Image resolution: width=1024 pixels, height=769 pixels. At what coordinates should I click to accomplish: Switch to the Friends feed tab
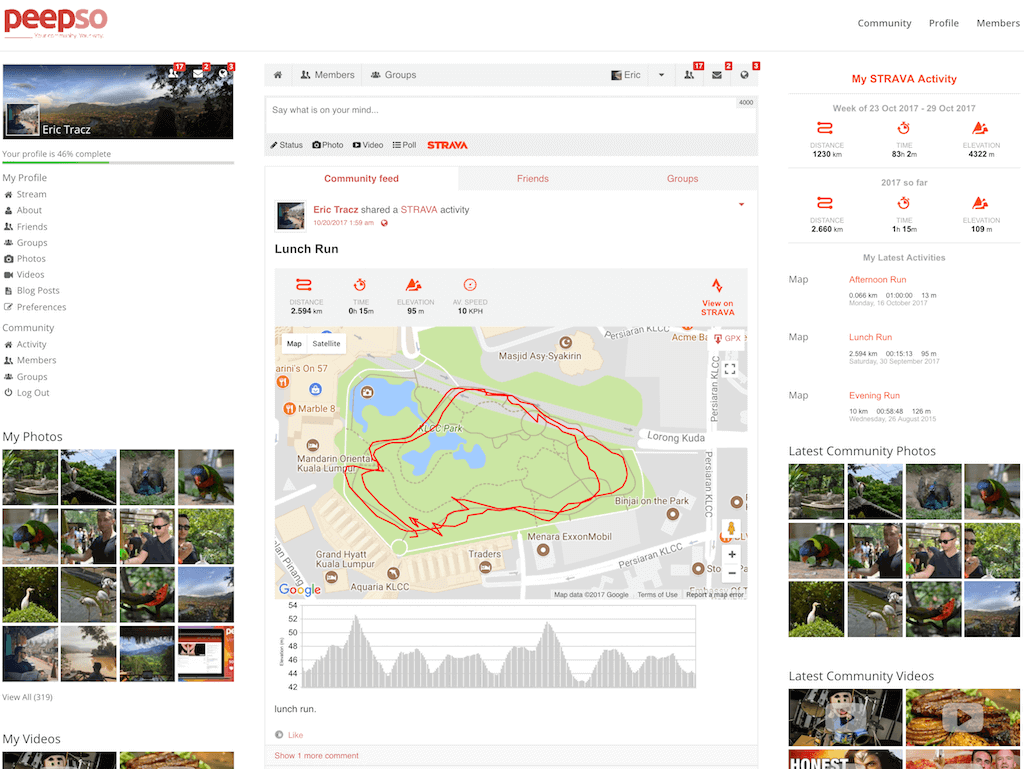(x=532, y=179)
